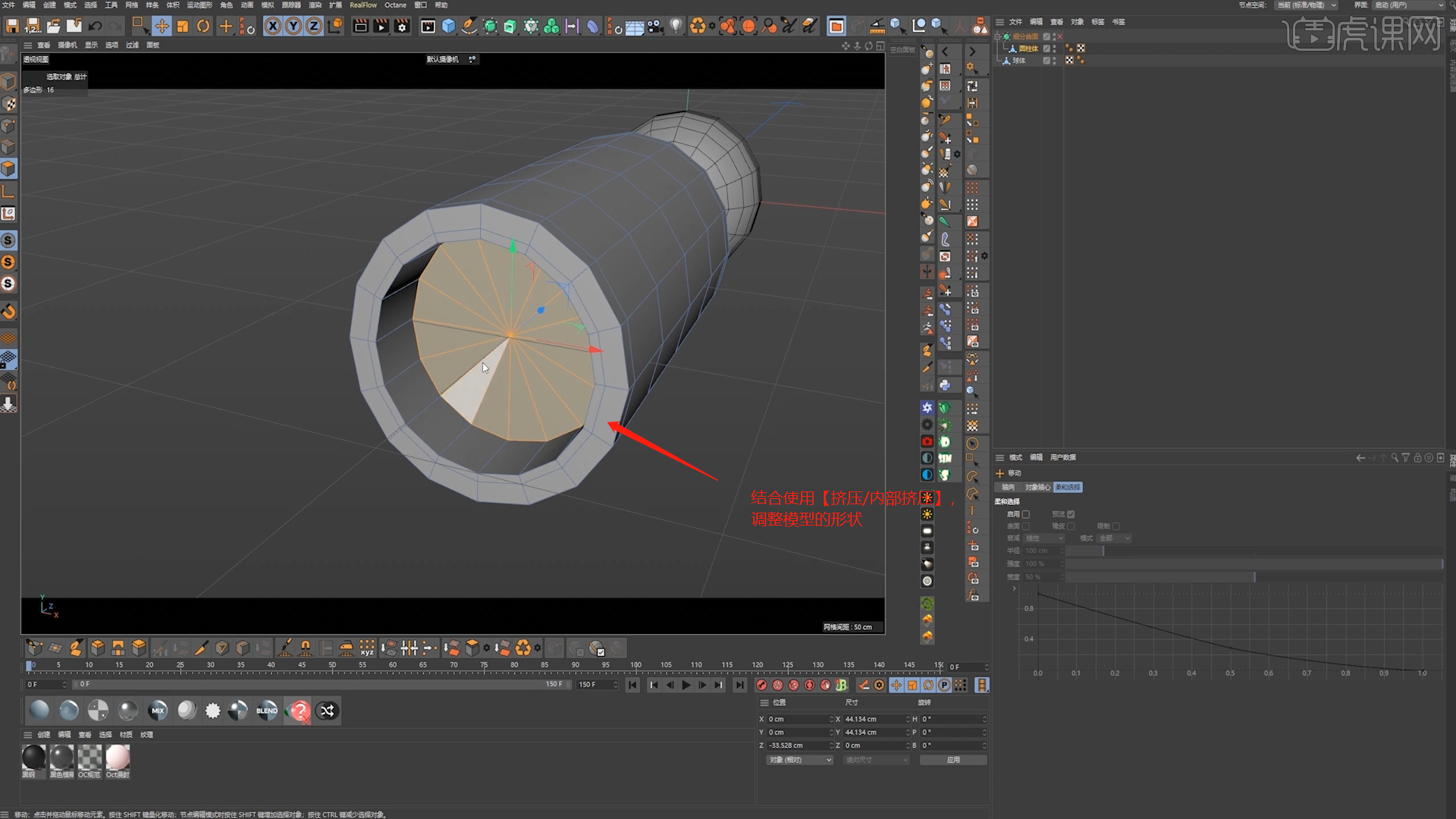1456x819 pixels.
Task: Select the Oct漫射 material thumbnail
Action: tap(118, 761)
